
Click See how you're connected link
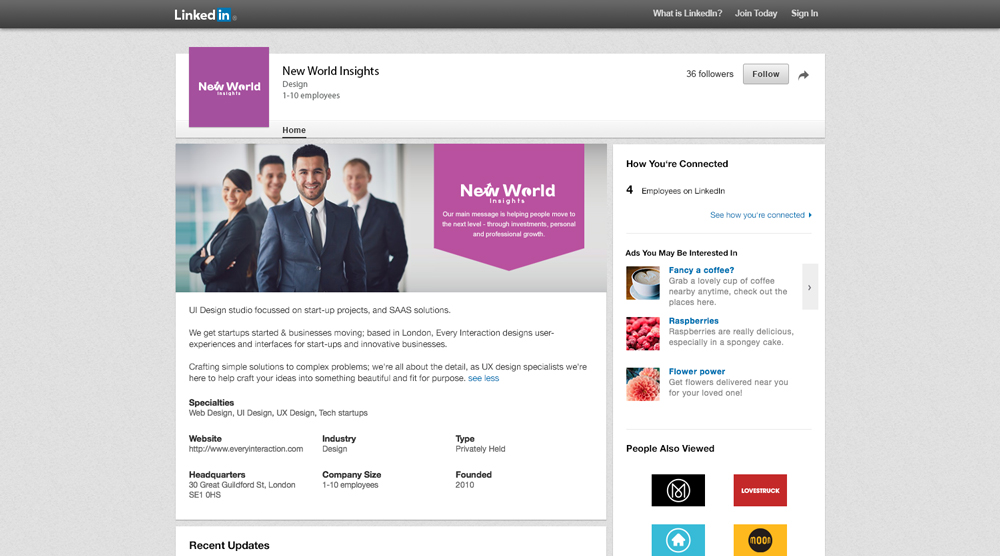coord(757,215)
